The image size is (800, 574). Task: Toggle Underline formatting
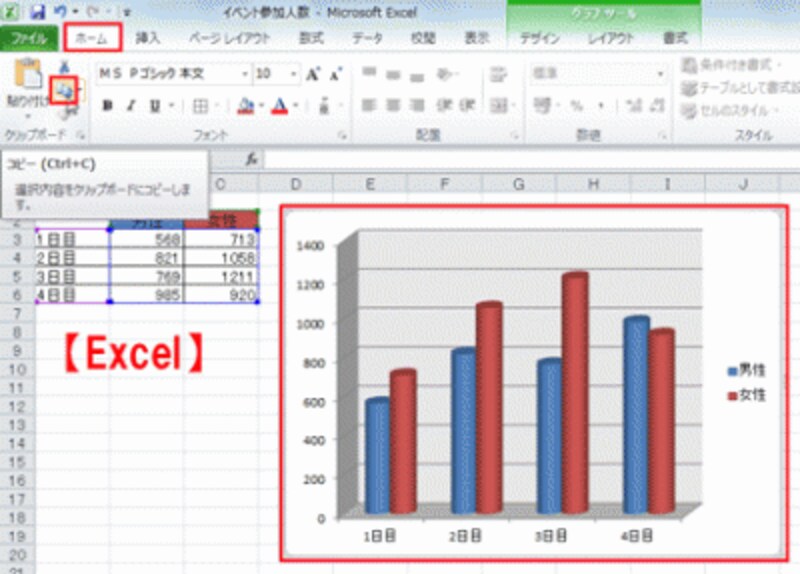(155, 106)
